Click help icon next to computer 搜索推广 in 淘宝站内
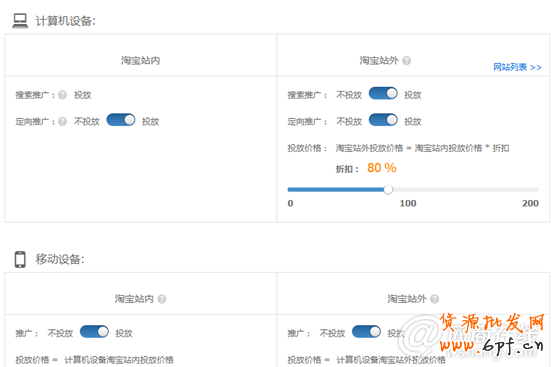Screen dimensions: 554x367 (63, 95)
